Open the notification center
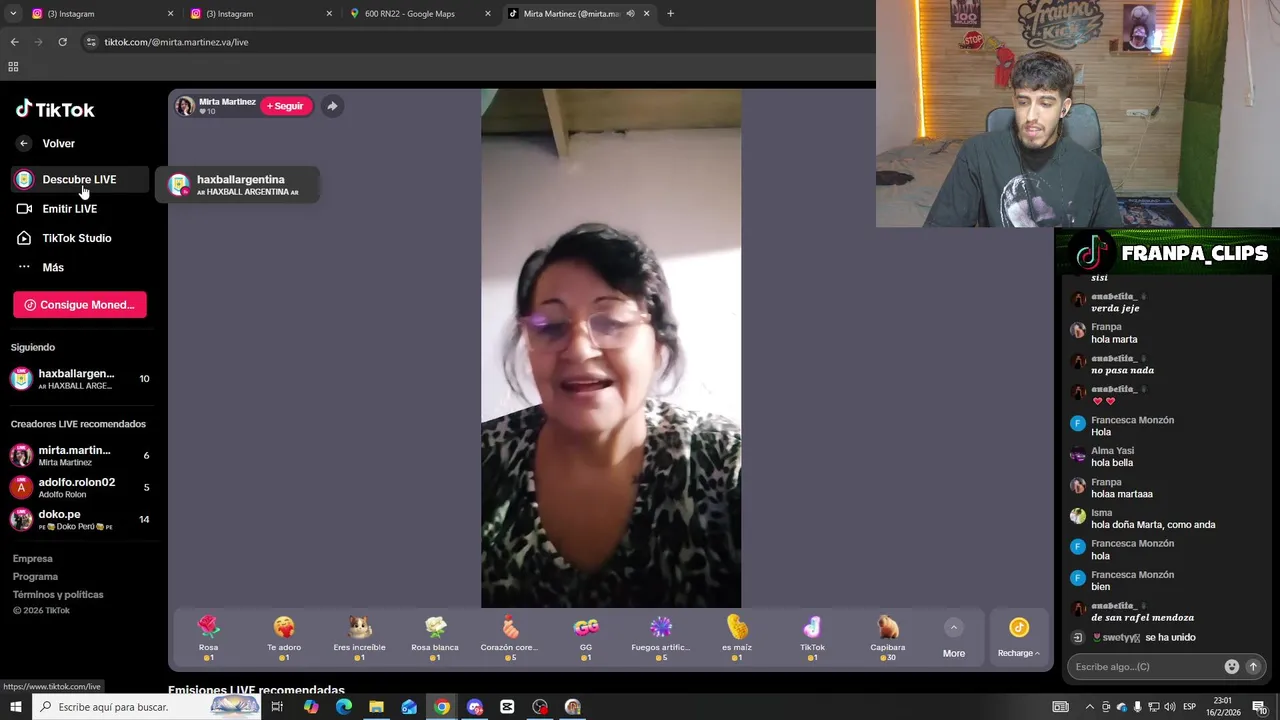Image resolution: width=1280 pixels, height=720 pixels. click(x=1260, y=707)
